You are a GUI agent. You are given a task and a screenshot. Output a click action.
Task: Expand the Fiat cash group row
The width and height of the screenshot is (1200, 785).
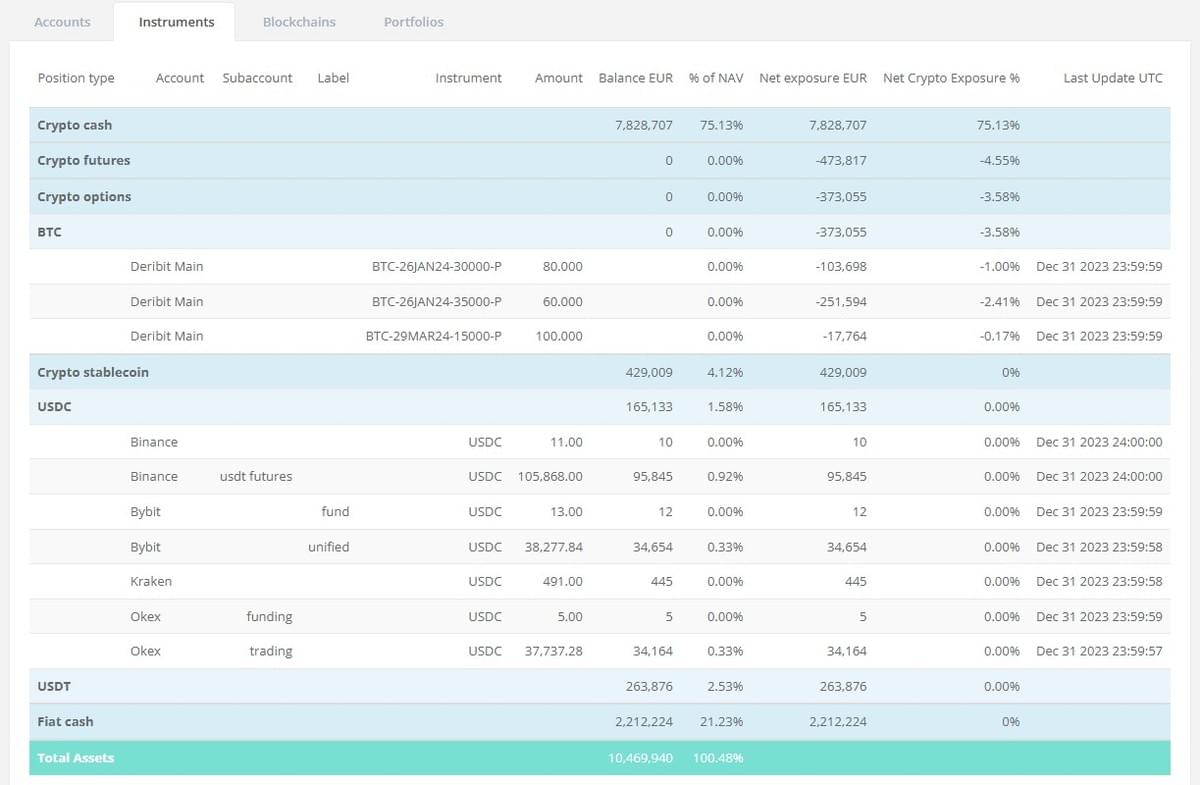pos(65,721)
